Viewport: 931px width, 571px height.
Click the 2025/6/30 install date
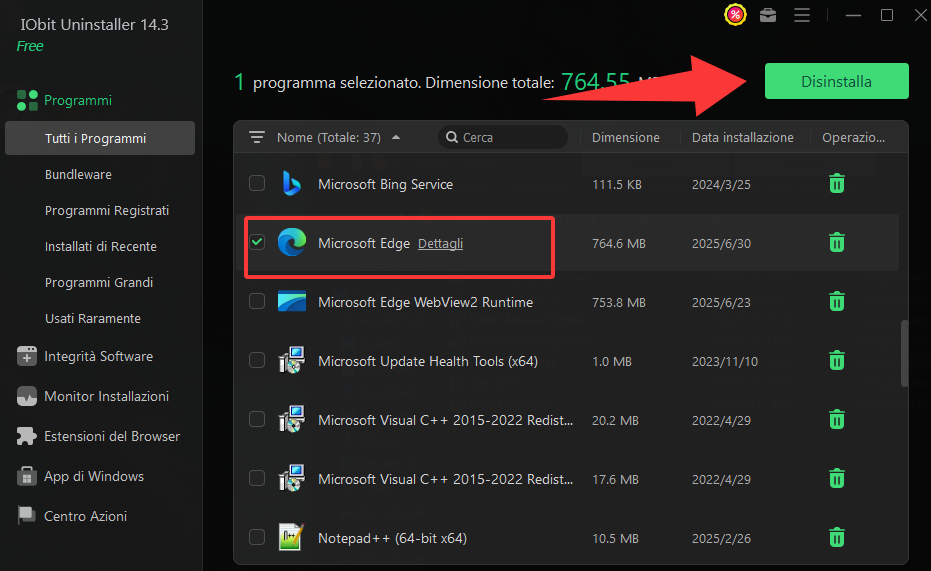pyautogui.click(x=721, y=243)
